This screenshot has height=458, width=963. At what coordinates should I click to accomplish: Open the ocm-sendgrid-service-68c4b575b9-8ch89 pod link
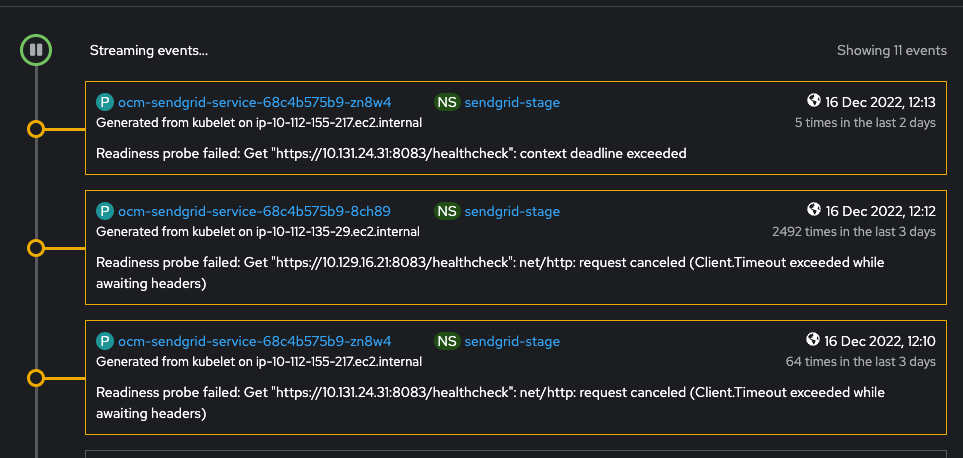(254, 212)
